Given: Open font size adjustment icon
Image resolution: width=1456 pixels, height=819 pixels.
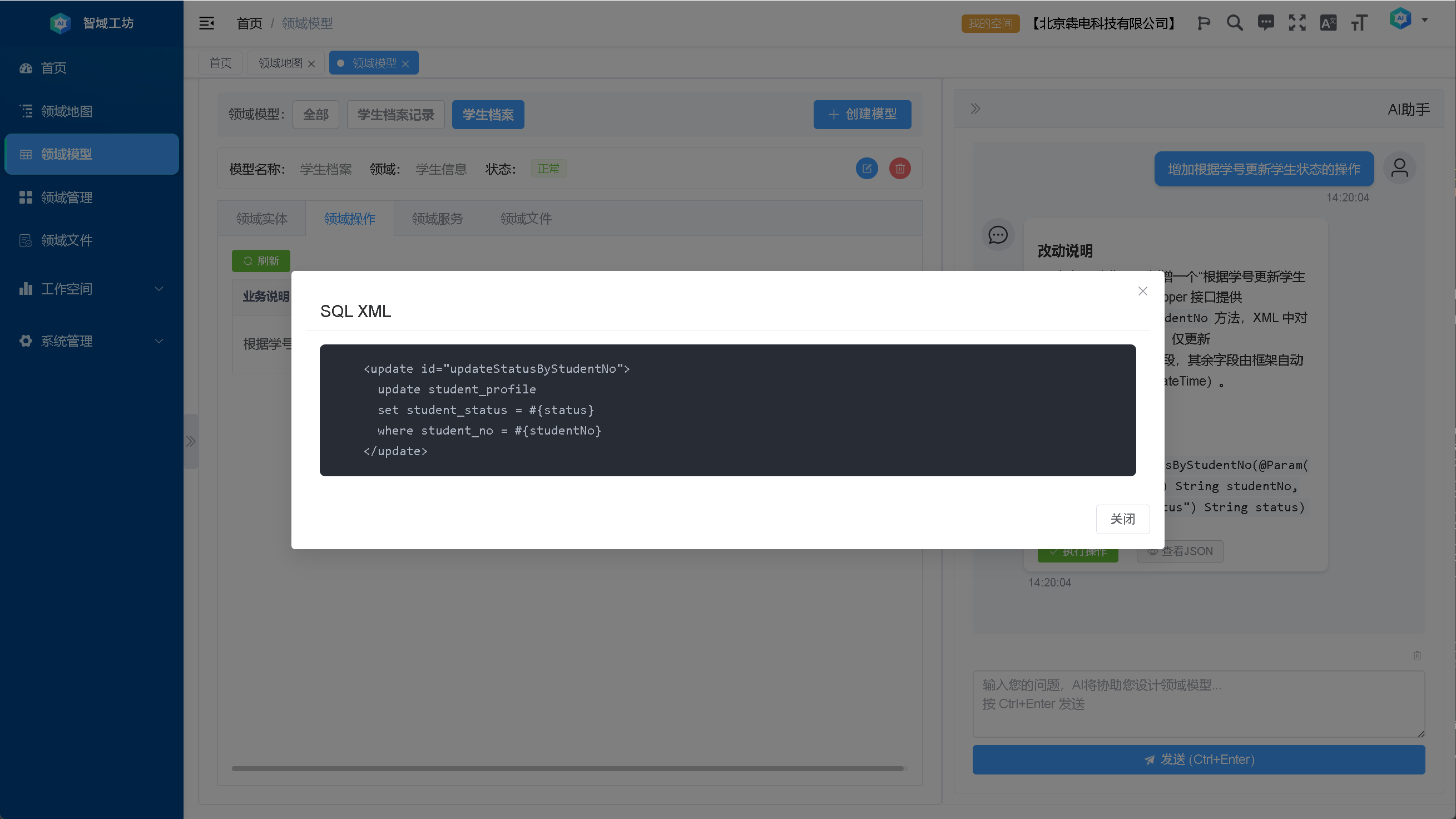Looking at the screenshot, I should click(1359, 23).
